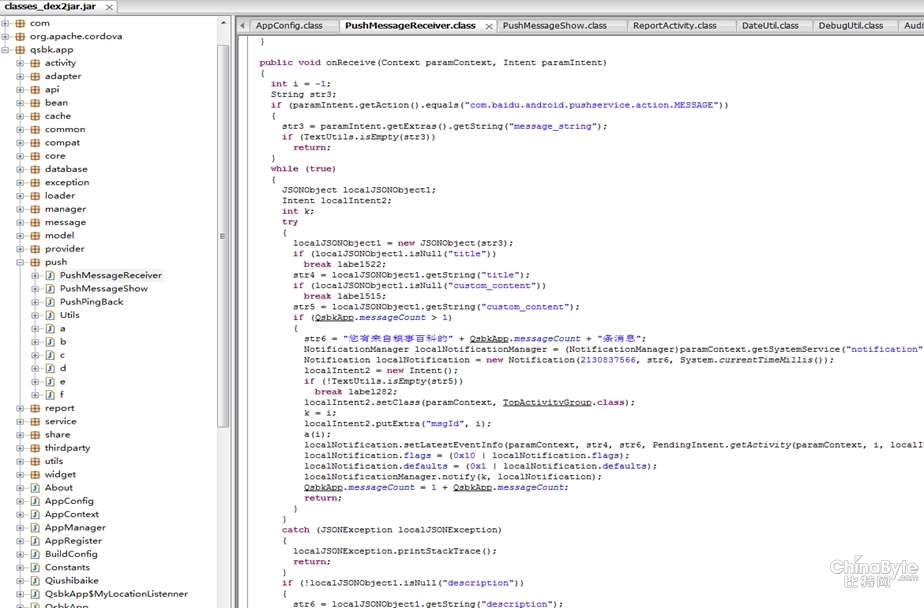Click the manager package icon
The image size is (924, 608).
point(35,209)
